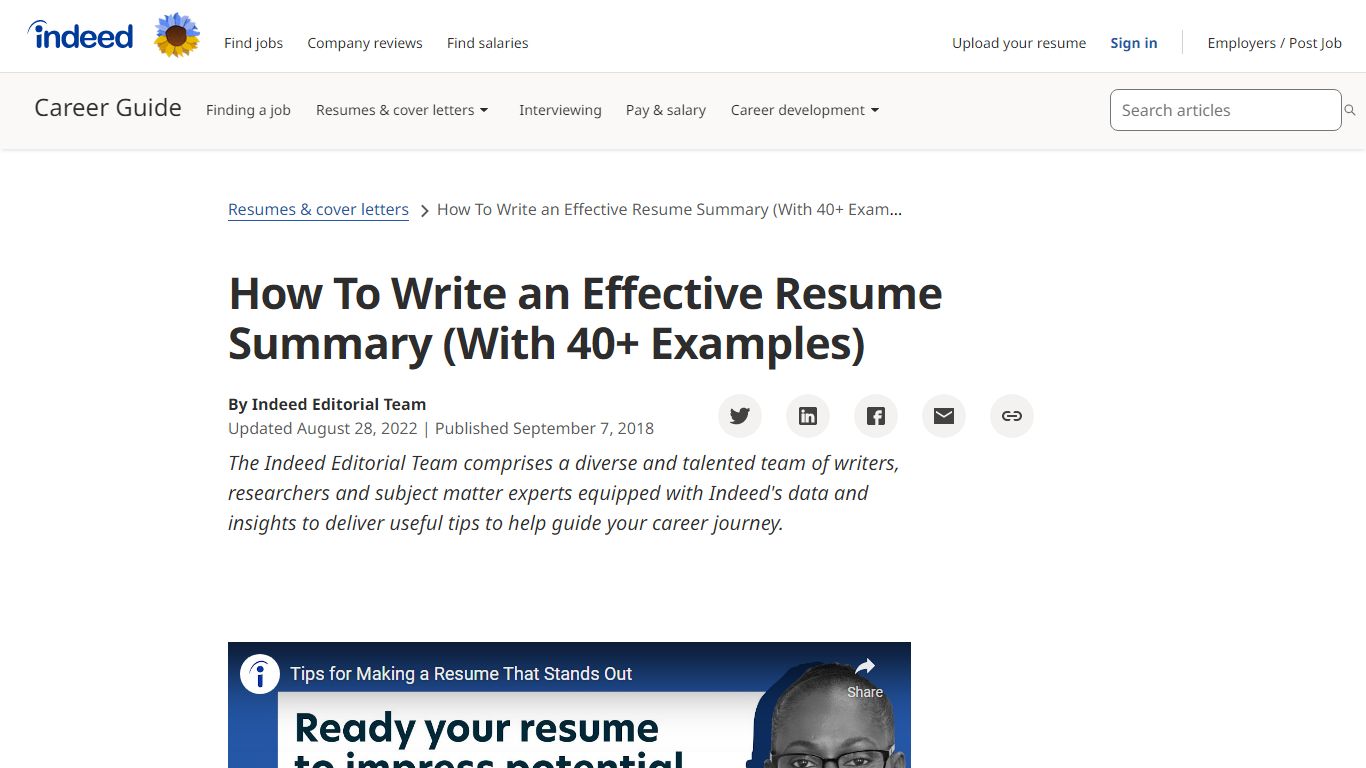Image resolution: width=1366 pixels, height=768 pixels.
Task: Click the sunflower icon beside Indeed logo
Action: coord(178,36)
